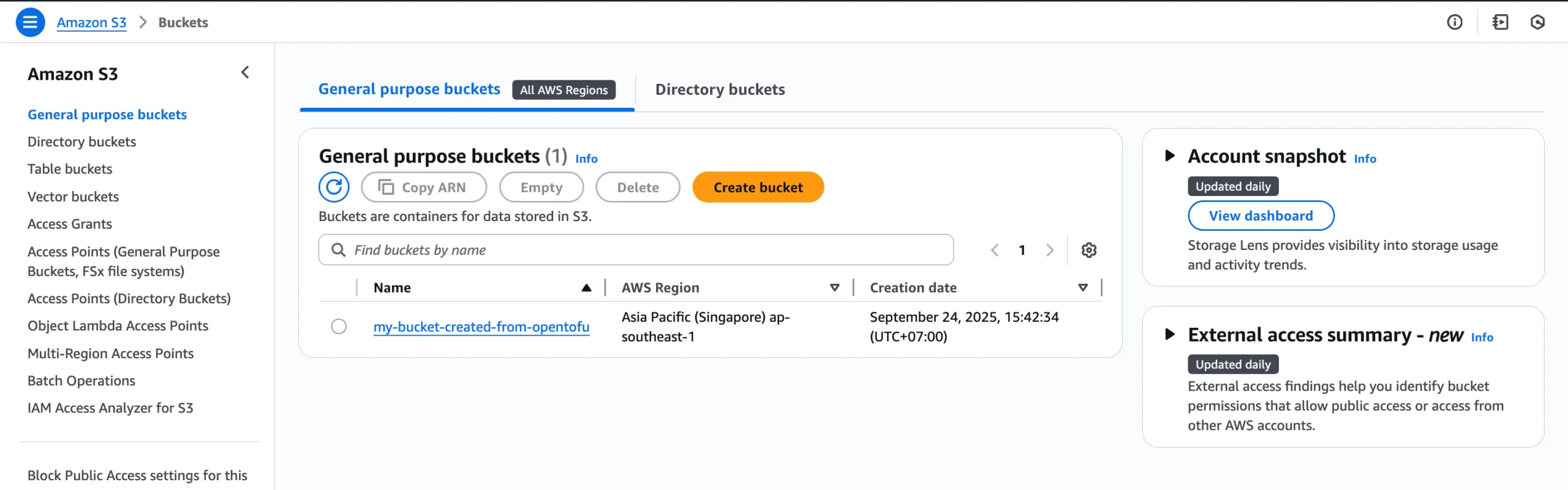Open the hamburger navigation menu icon

(x=30, y=23)
